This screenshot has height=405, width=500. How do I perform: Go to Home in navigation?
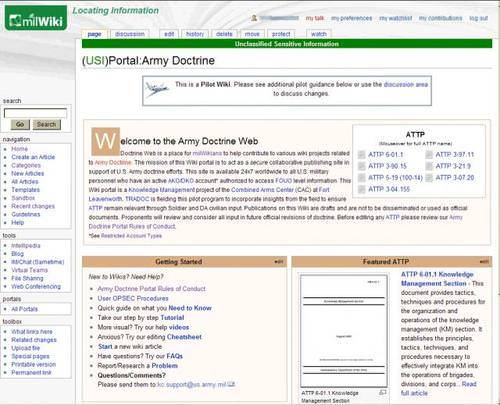pyautogui.click(x=20, y=149)
